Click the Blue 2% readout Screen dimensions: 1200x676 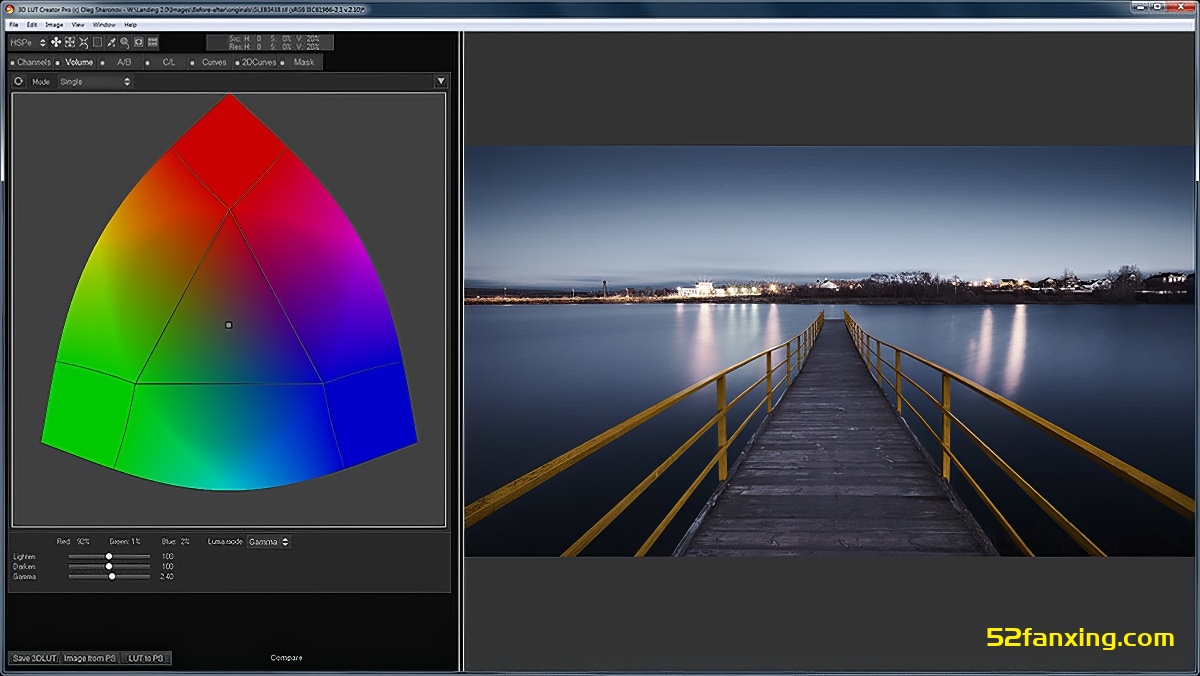[x=175, y=541]
